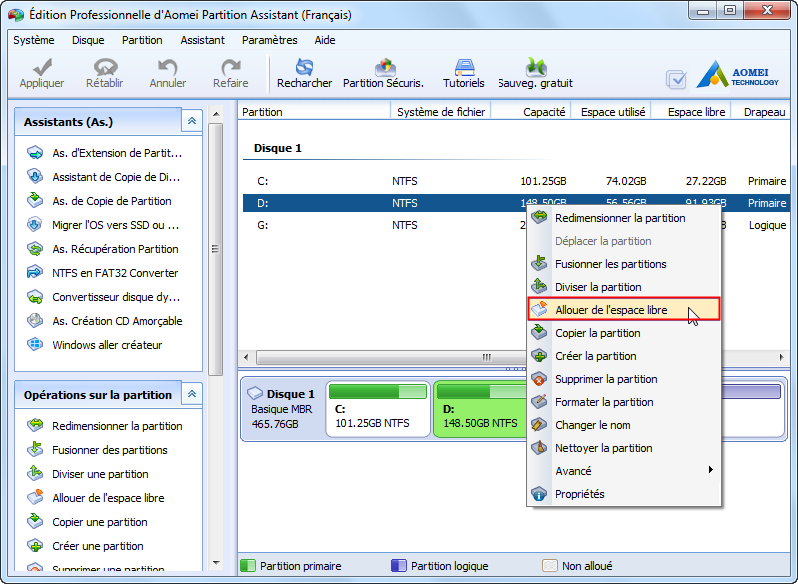This screenshot has height=584, width=798.
Task: Choose Copier la partition in context menu
Action: click(624, 333)
